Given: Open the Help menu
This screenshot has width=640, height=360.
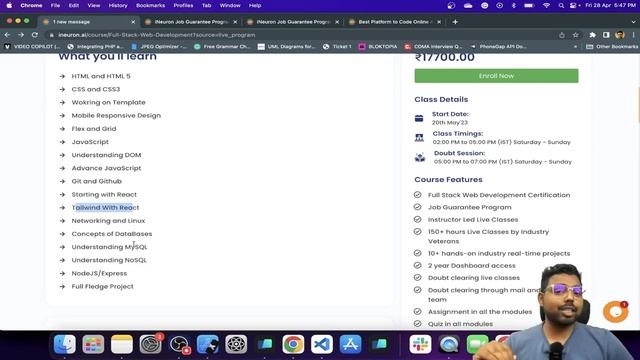Looking at the screenshot, I should point(255,6).
